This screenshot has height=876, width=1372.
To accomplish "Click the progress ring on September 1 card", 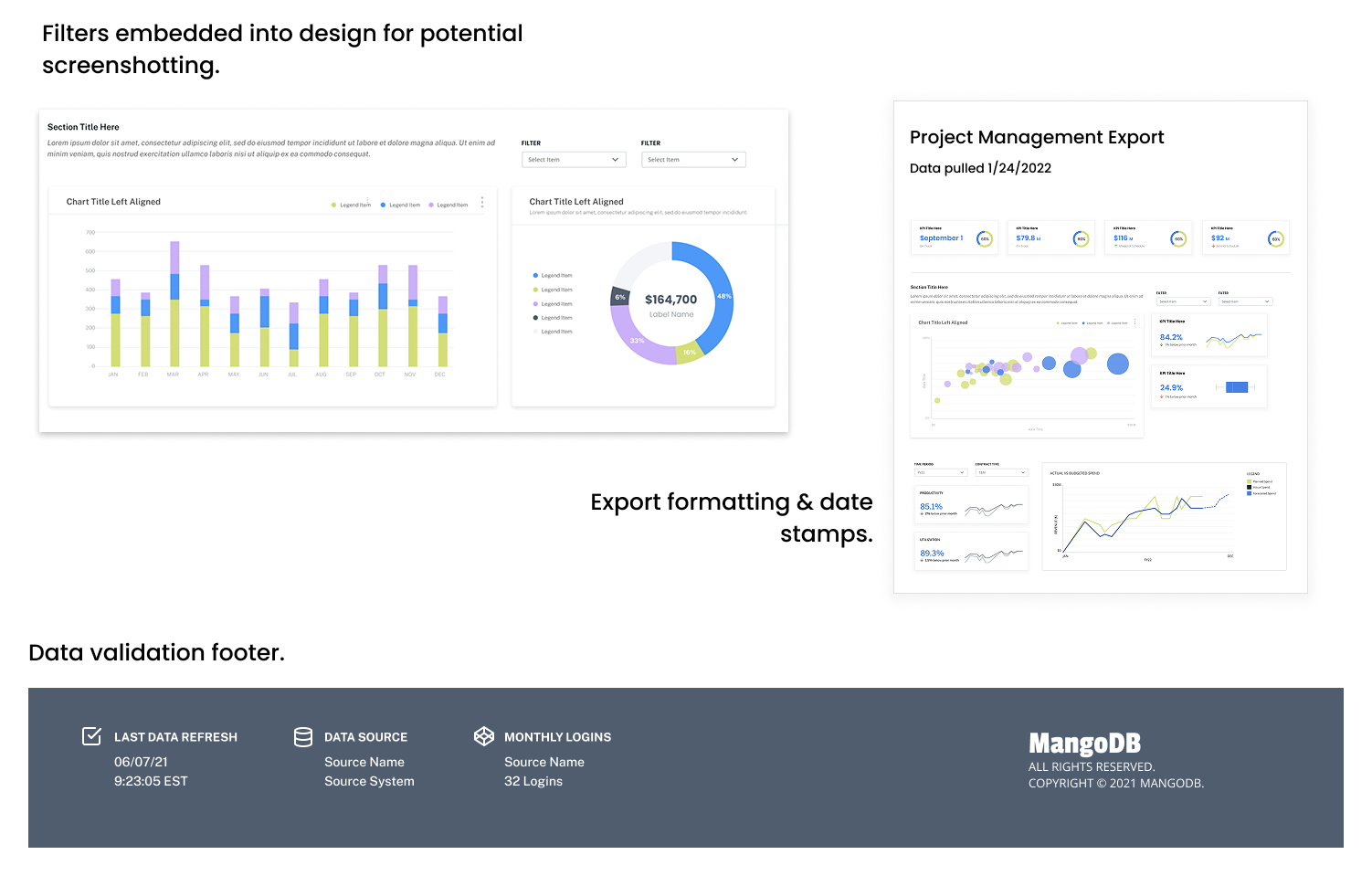I will click(985, 238).
